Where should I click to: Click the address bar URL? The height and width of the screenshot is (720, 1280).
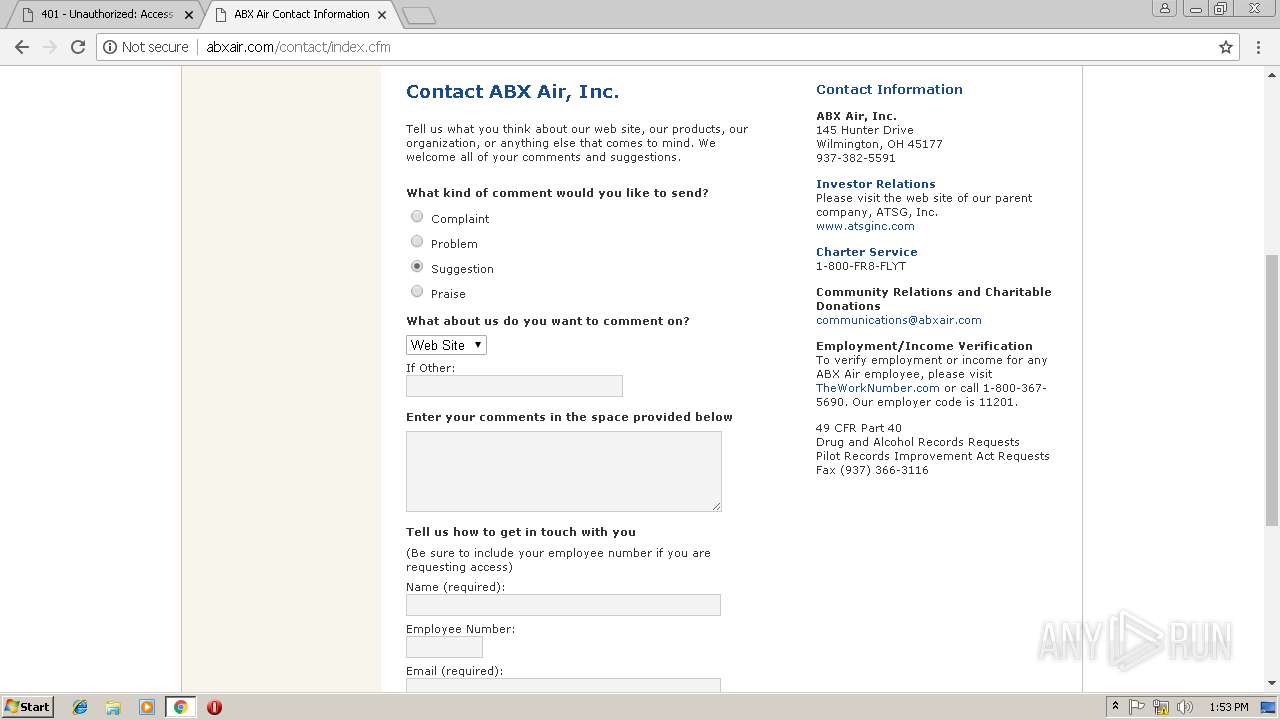pos(298,47)
